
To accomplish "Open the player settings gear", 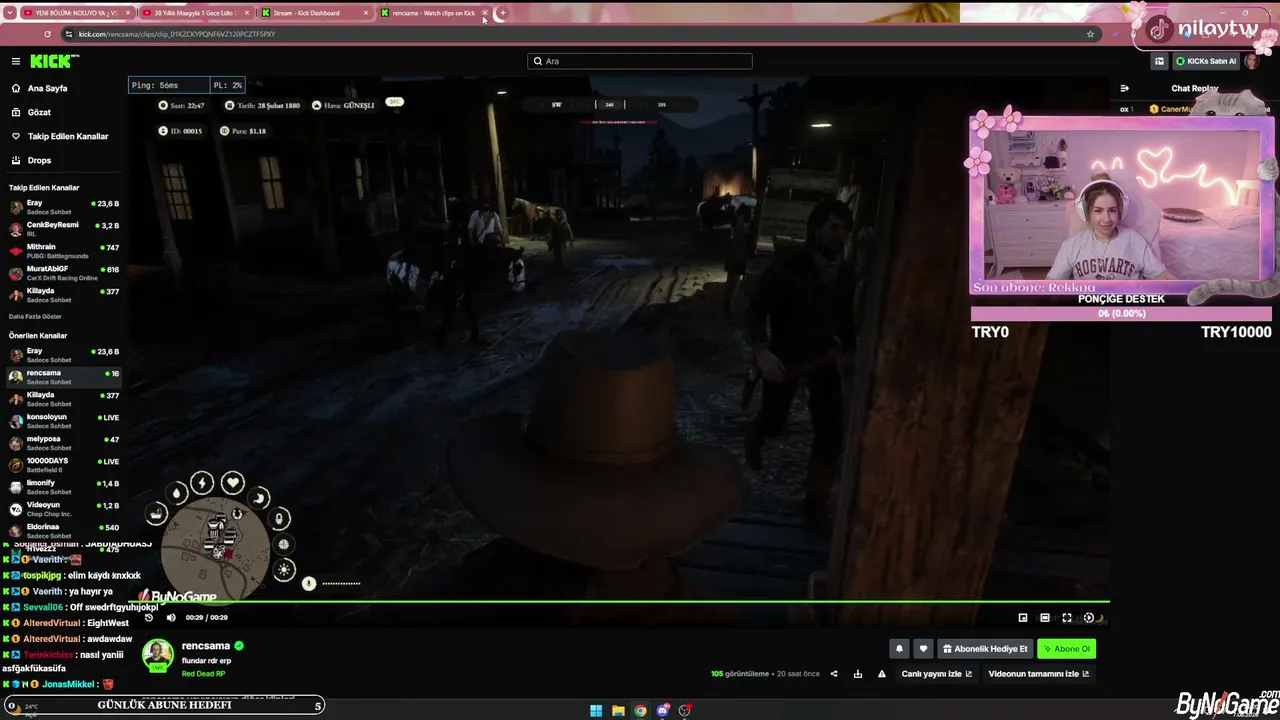I will point(1089,618).
